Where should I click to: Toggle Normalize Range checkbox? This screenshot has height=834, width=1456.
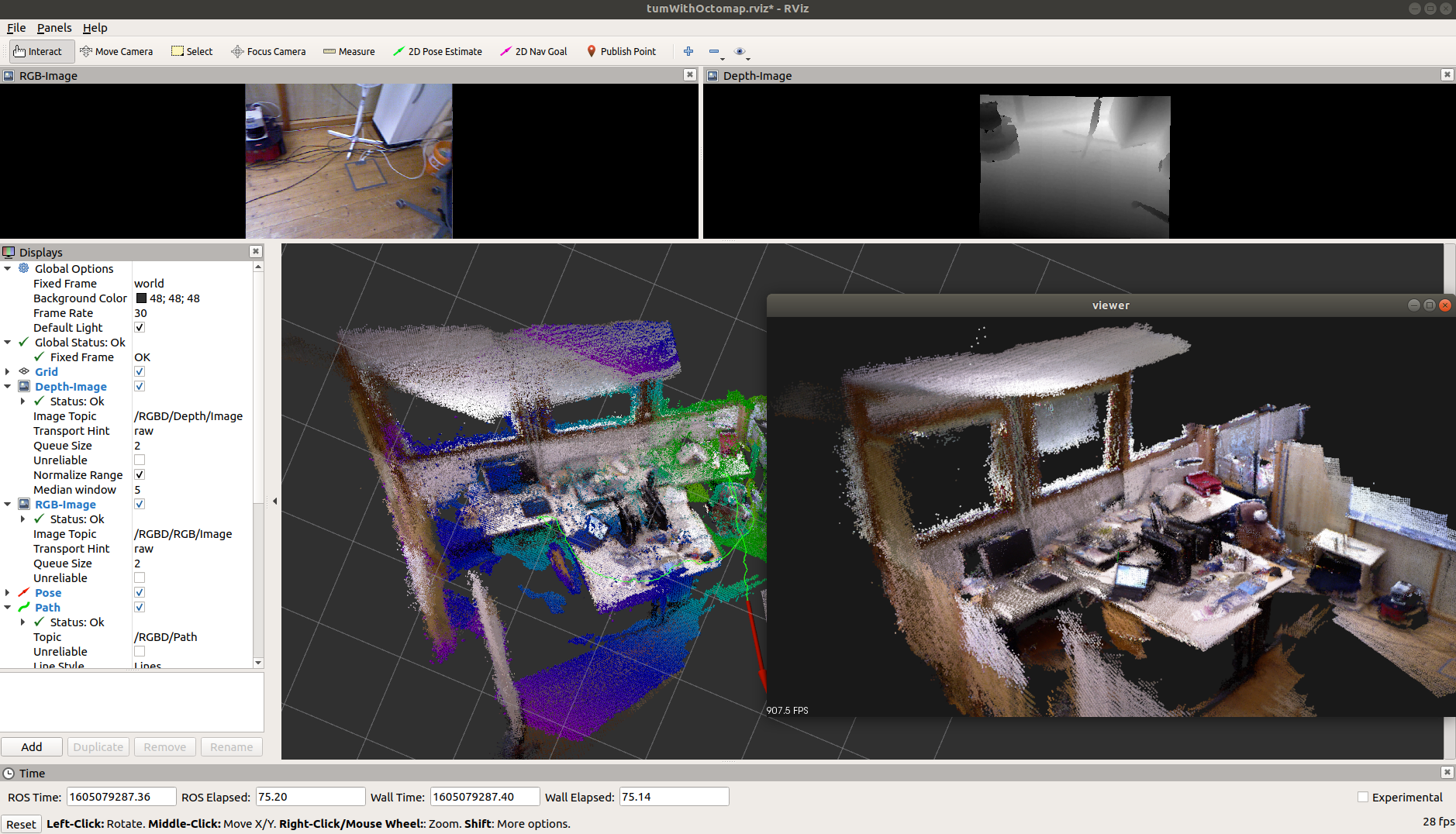[140, 474]
